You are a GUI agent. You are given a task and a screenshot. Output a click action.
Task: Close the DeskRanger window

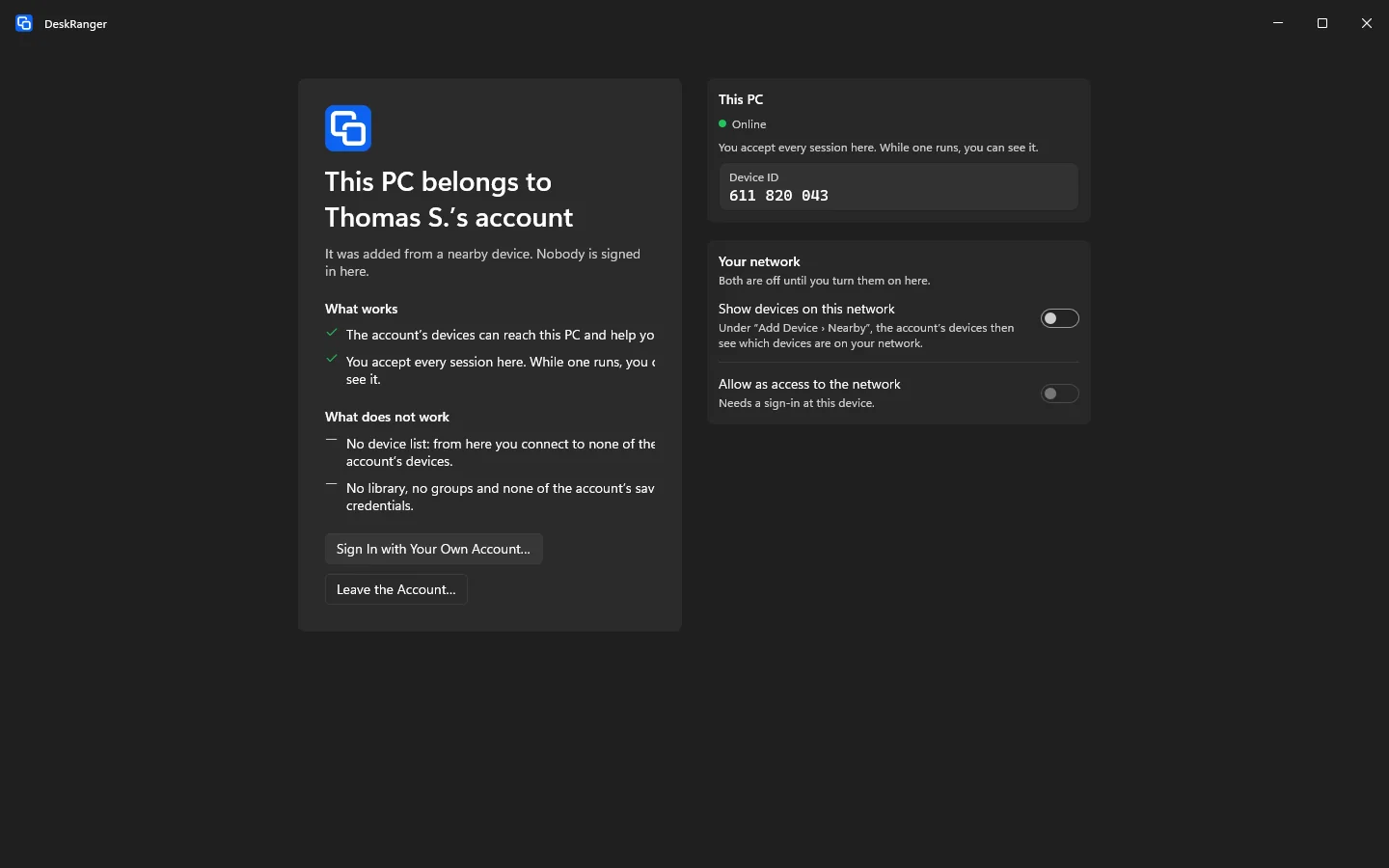(x=1367, y=23)
